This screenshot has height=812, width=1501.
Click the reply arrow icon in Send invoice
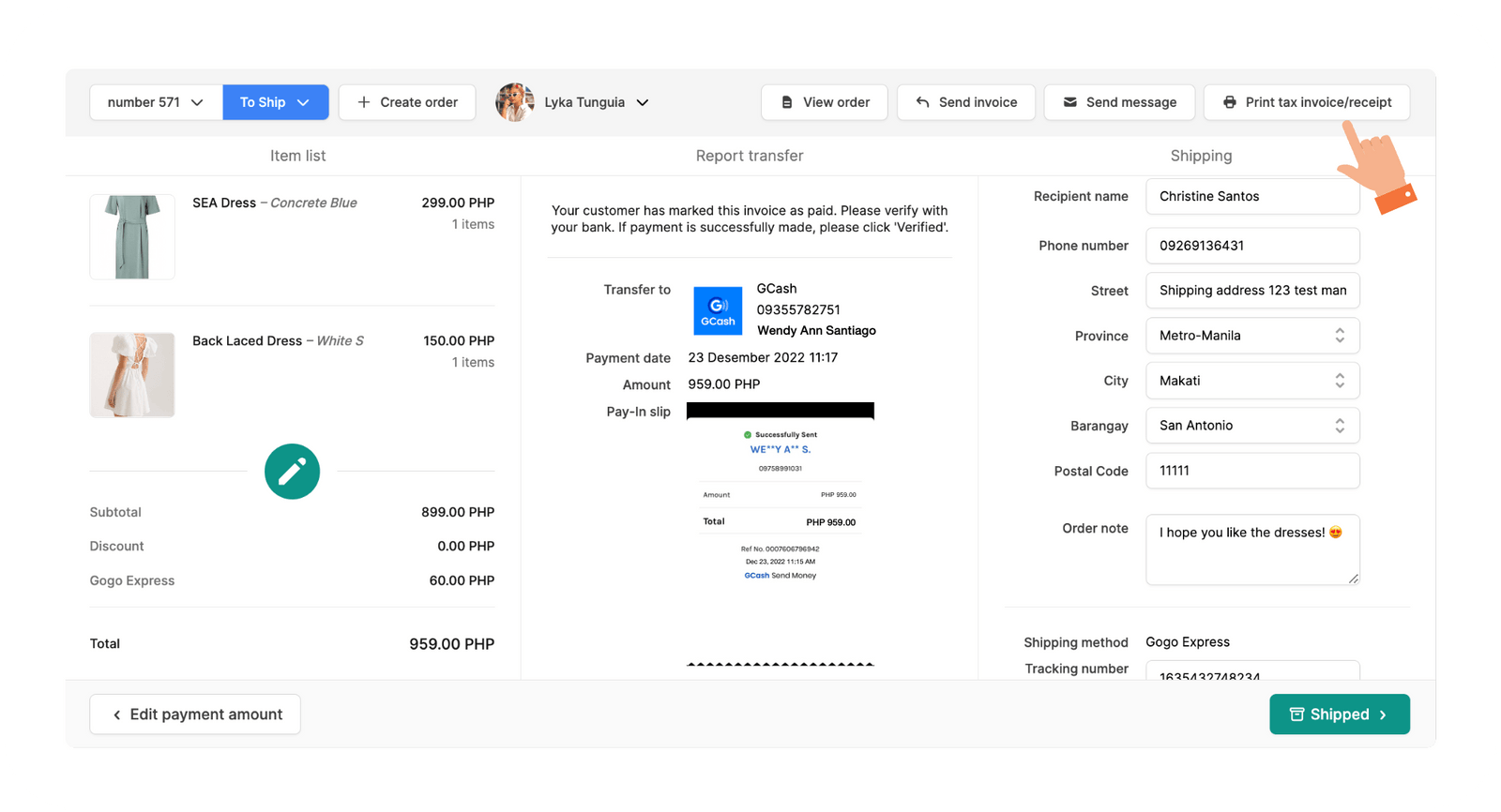[922, 102]
